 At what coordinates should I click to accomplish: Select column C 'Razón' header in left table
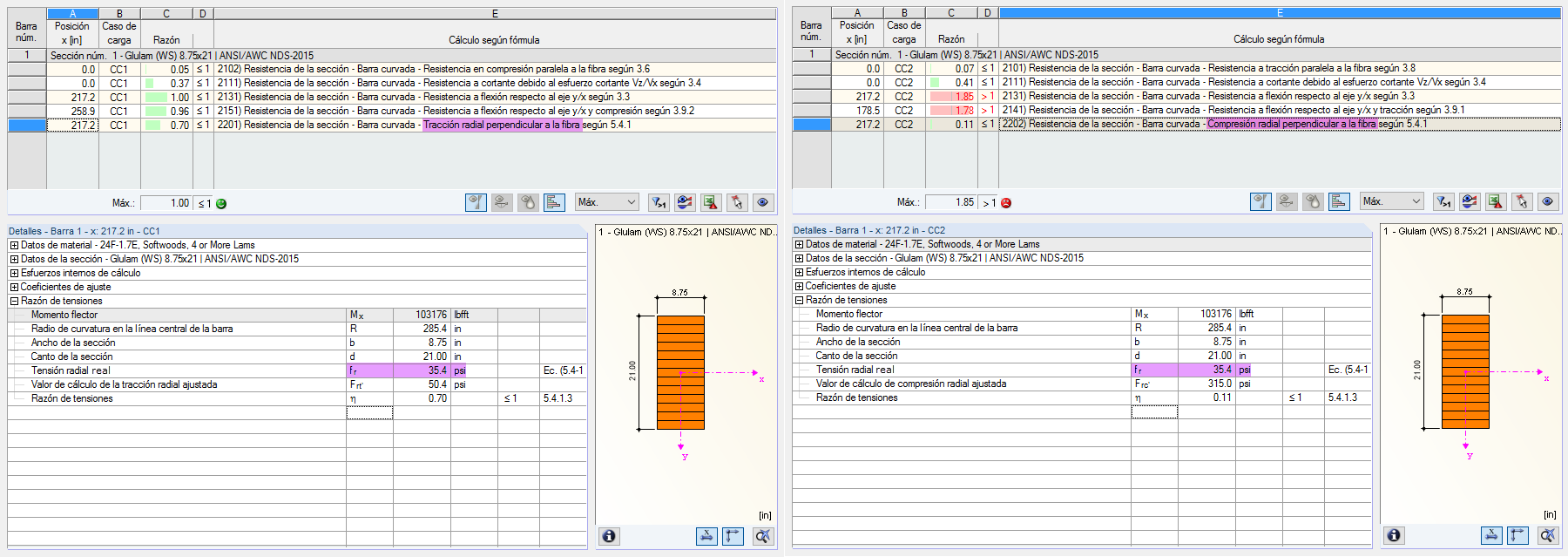tap(166, 14)
